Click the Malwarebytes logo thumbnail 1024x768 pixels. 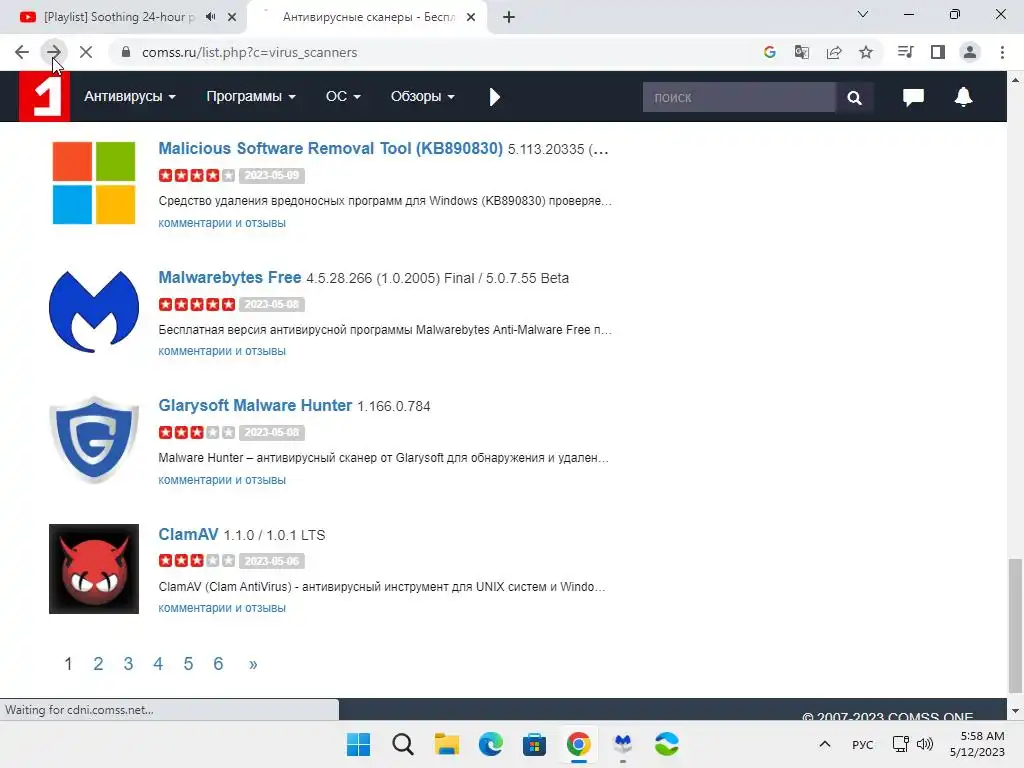coord(93,312)
